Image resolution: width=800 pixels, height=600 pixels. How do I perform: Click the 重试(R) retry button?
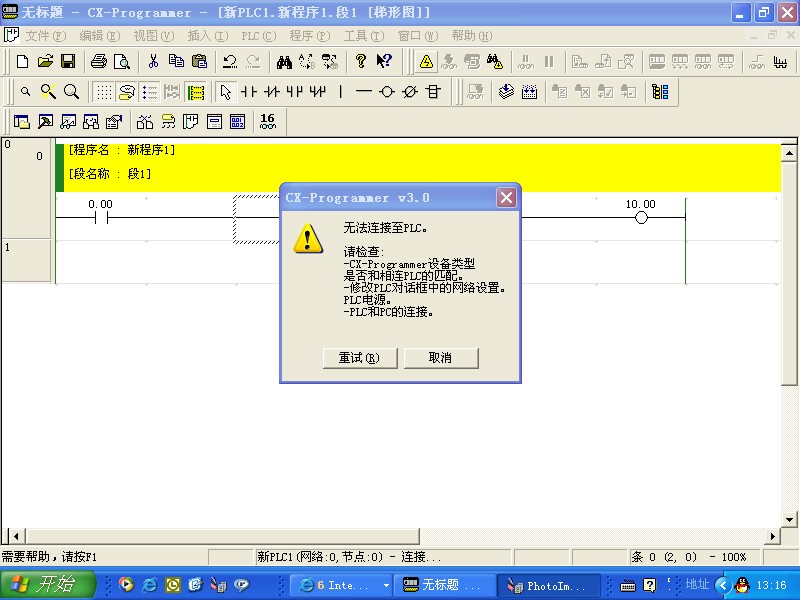[x=360, y=358]
